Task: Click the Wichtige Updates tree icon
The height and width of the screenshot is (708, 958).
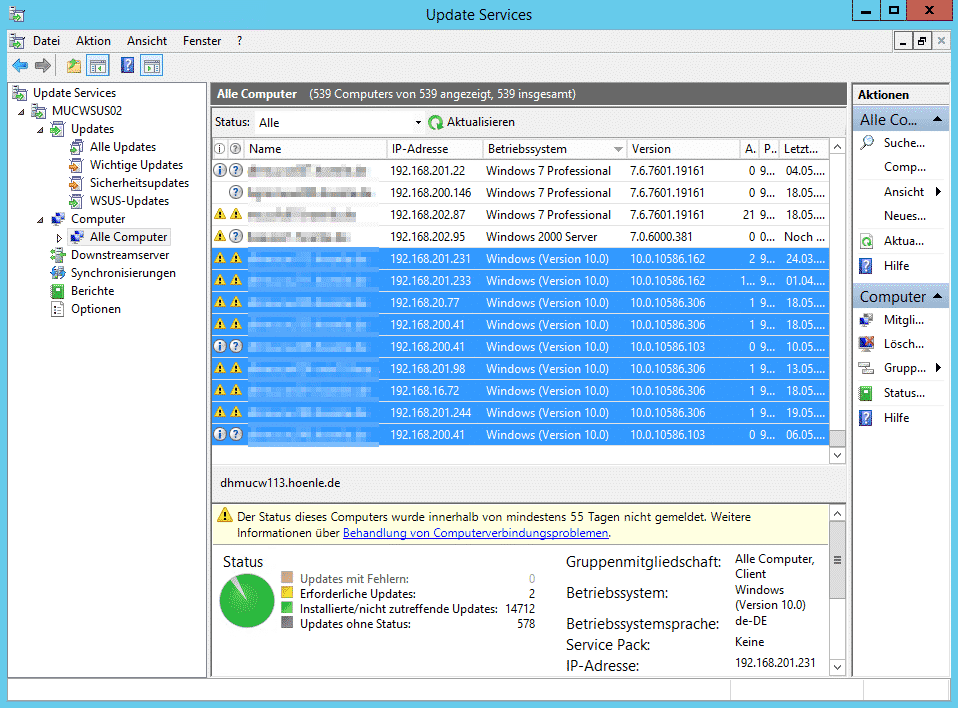Action: tap(76, 165)
